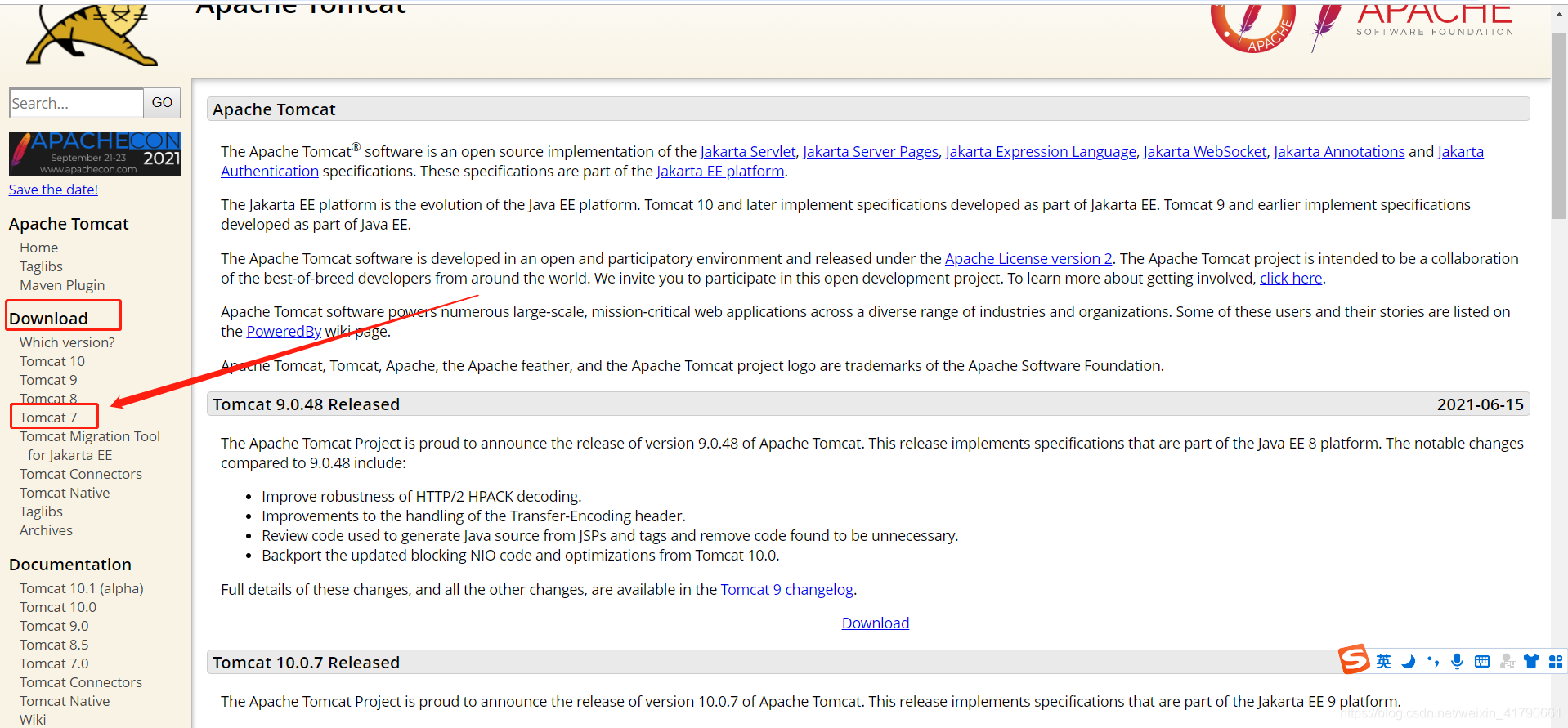Focus the Search input field
This screenshot has width=1568, height=728.
[x=76, y=103]
